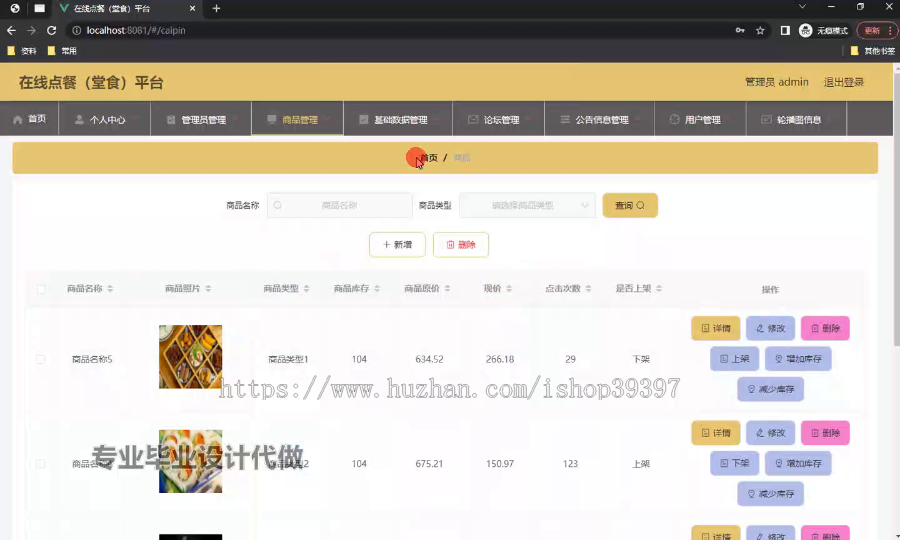Bookmark this page with the star icon

(x=760, y=30)
